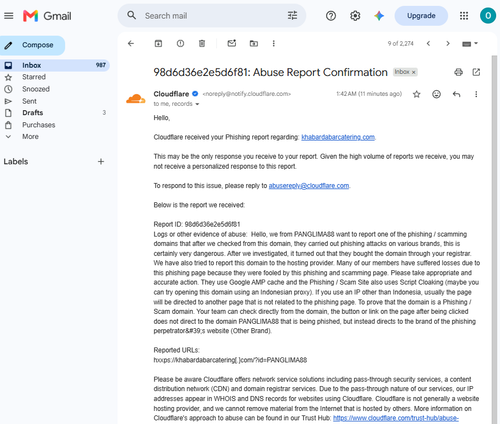Viewport: 500px width, 424px height.
Task: Click the email subject heading
Action: pos(270,72)
